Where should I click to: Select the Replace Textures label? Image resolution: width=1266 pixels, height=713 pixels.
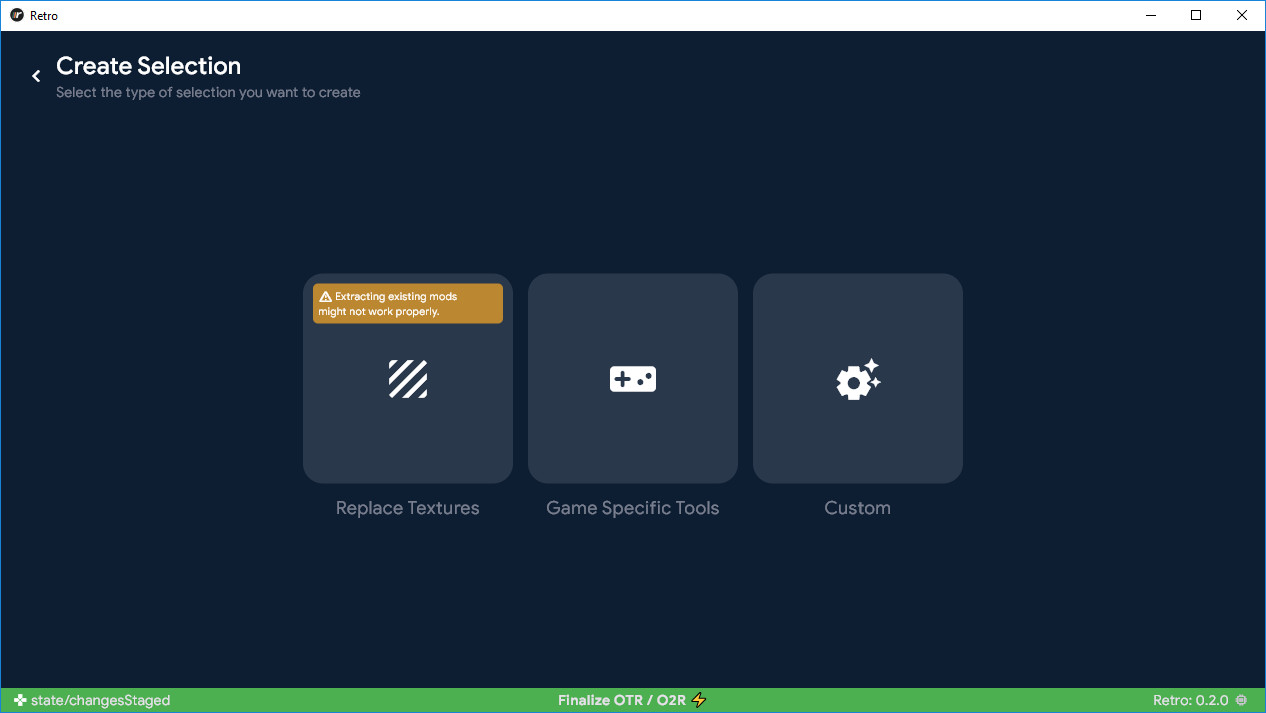coord(408,508)
